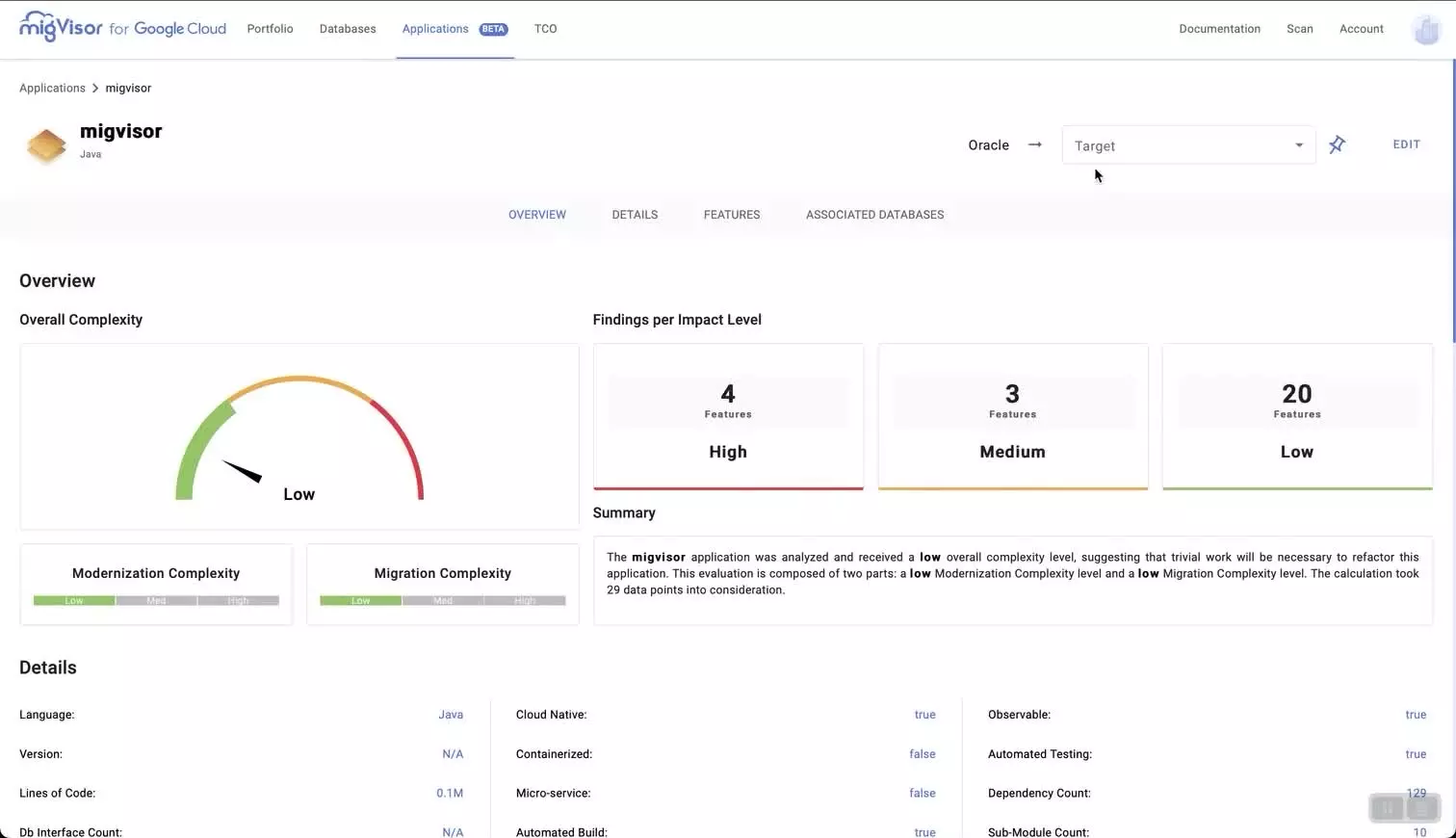Click the migVisor logo
Screen dimensions: 1456x838
(x=122, y=27)
